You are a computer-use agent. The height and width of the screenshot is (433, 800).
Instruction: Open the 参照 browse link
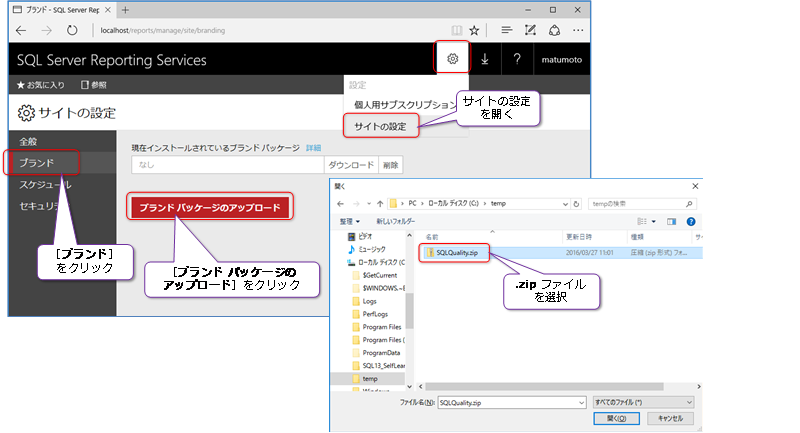pyautogui.click(x=94, y=85)
